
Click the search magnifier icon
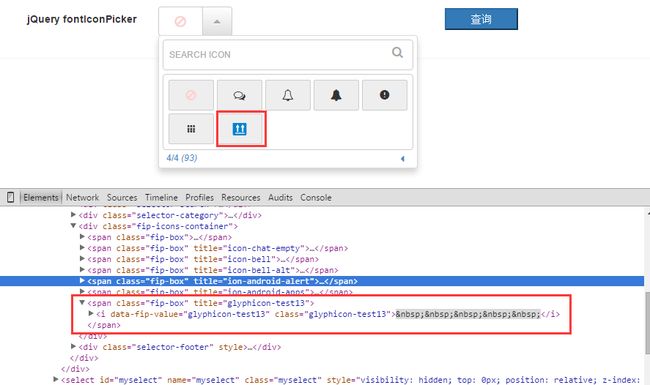pyautogui.click(x=397, y=53)
